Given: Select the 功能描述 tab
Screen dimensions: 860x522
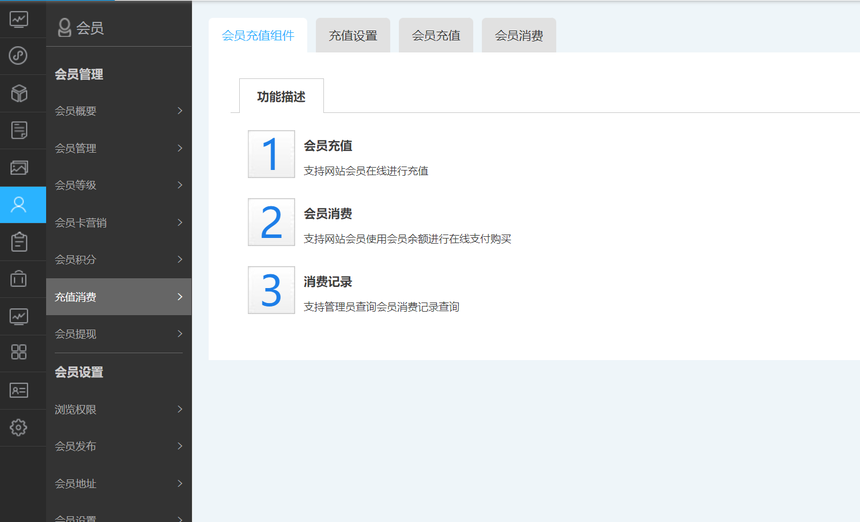Looking at the screenshot, I should 281,97.
